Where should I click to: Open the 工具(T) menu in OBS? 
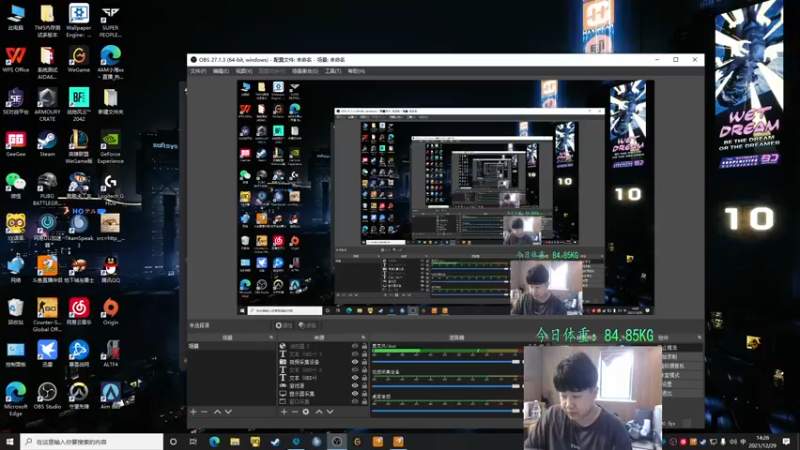point(333,71)
